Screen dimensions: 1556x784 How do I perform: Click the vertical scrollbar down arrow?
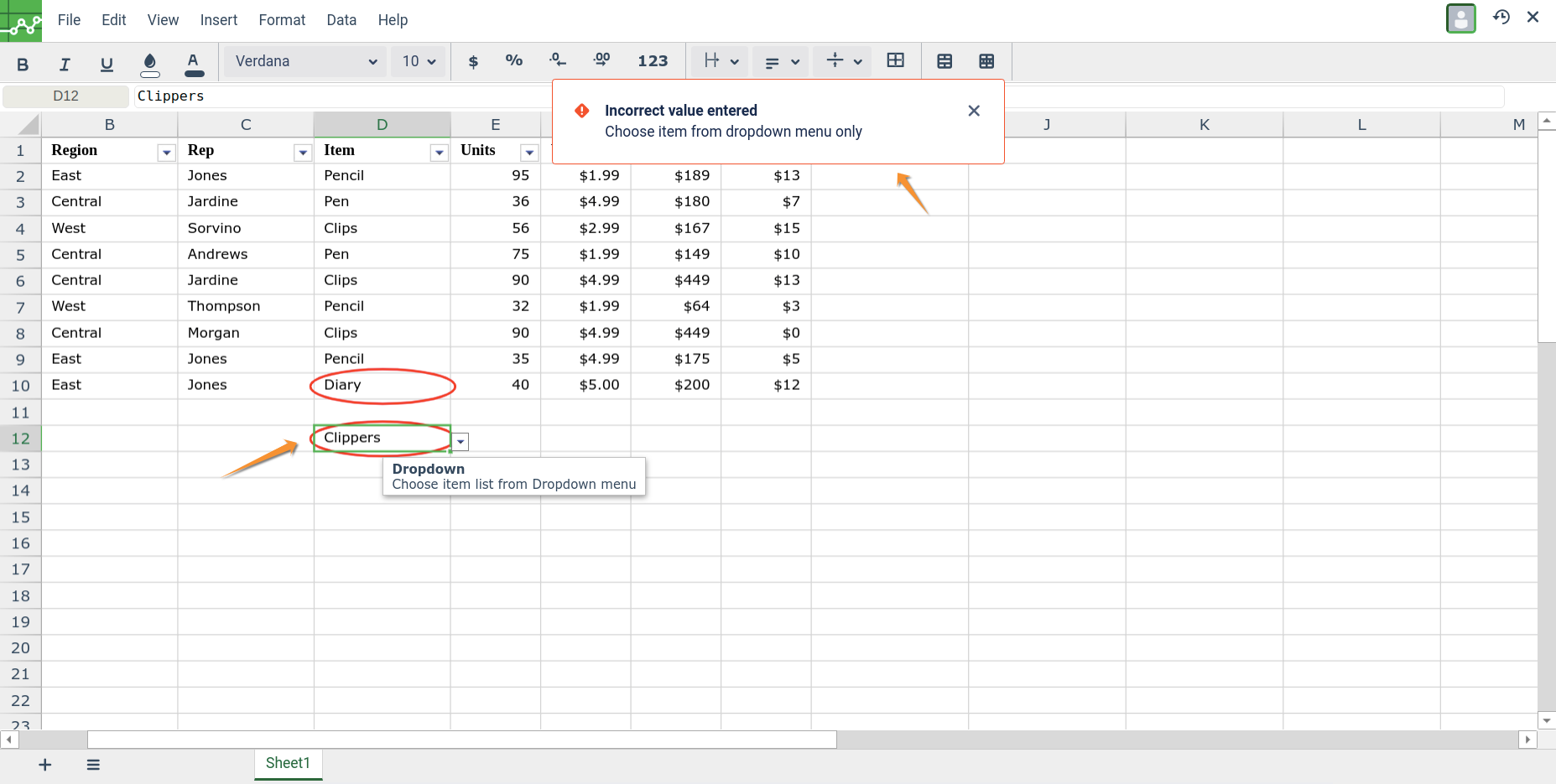(1548, 720)
